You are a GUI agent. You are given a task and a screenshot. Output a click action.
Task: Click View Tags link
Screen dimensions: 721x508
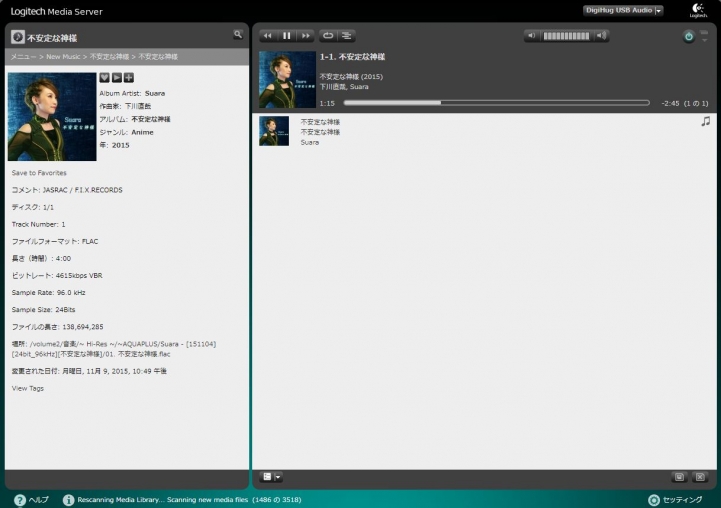[x=28, y=388]
